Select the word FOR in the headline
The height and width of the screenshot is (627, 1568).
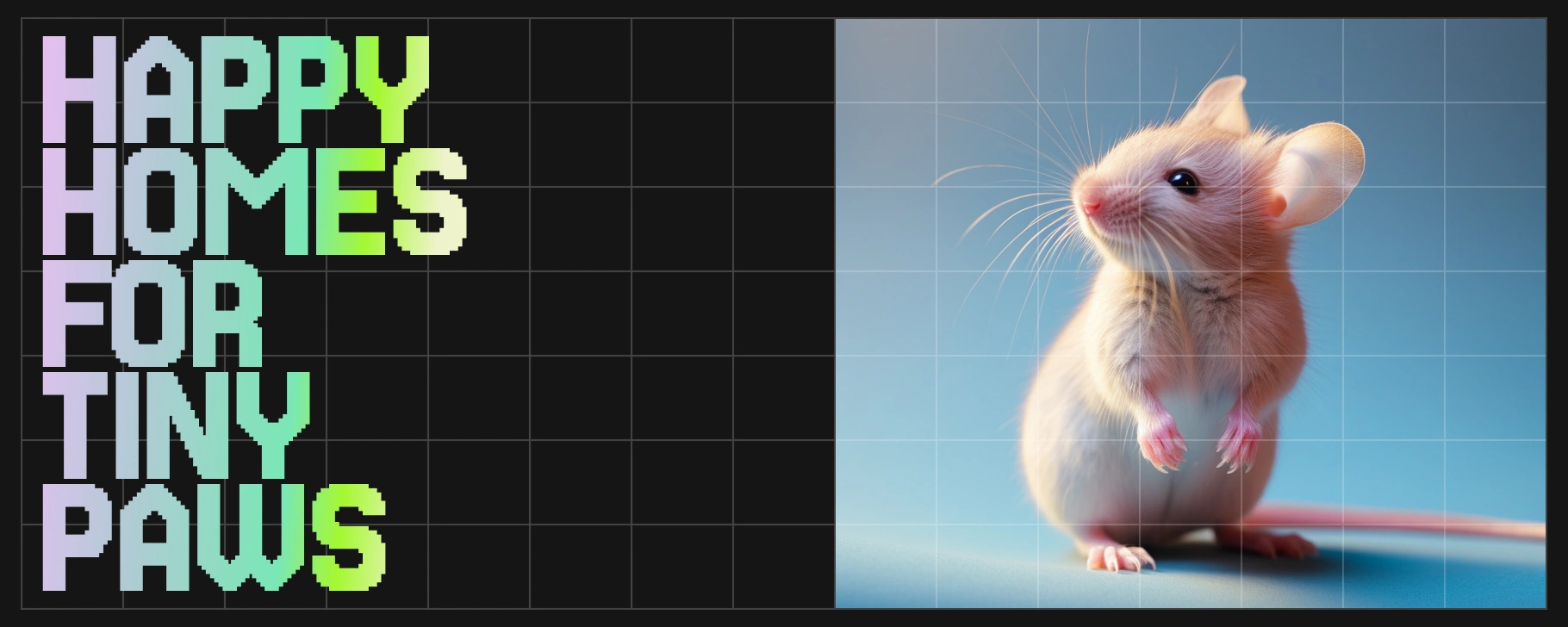point(153,313)
